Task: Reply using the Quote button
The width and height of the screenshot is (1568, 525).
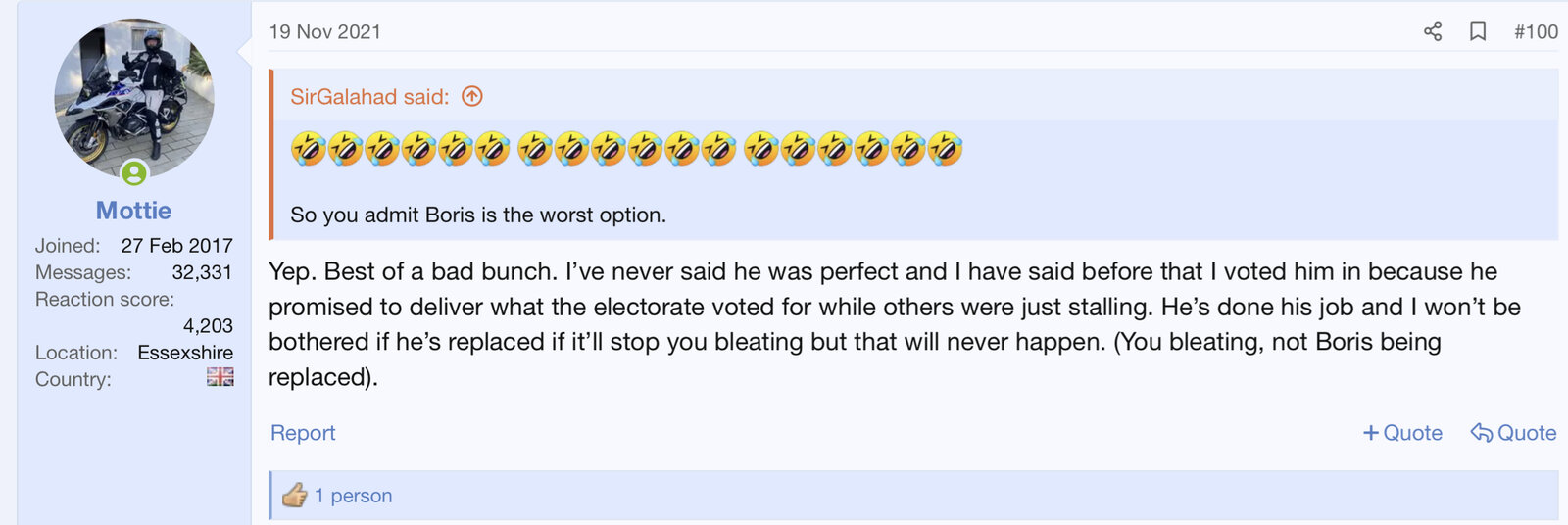Action: (1514, 433)
